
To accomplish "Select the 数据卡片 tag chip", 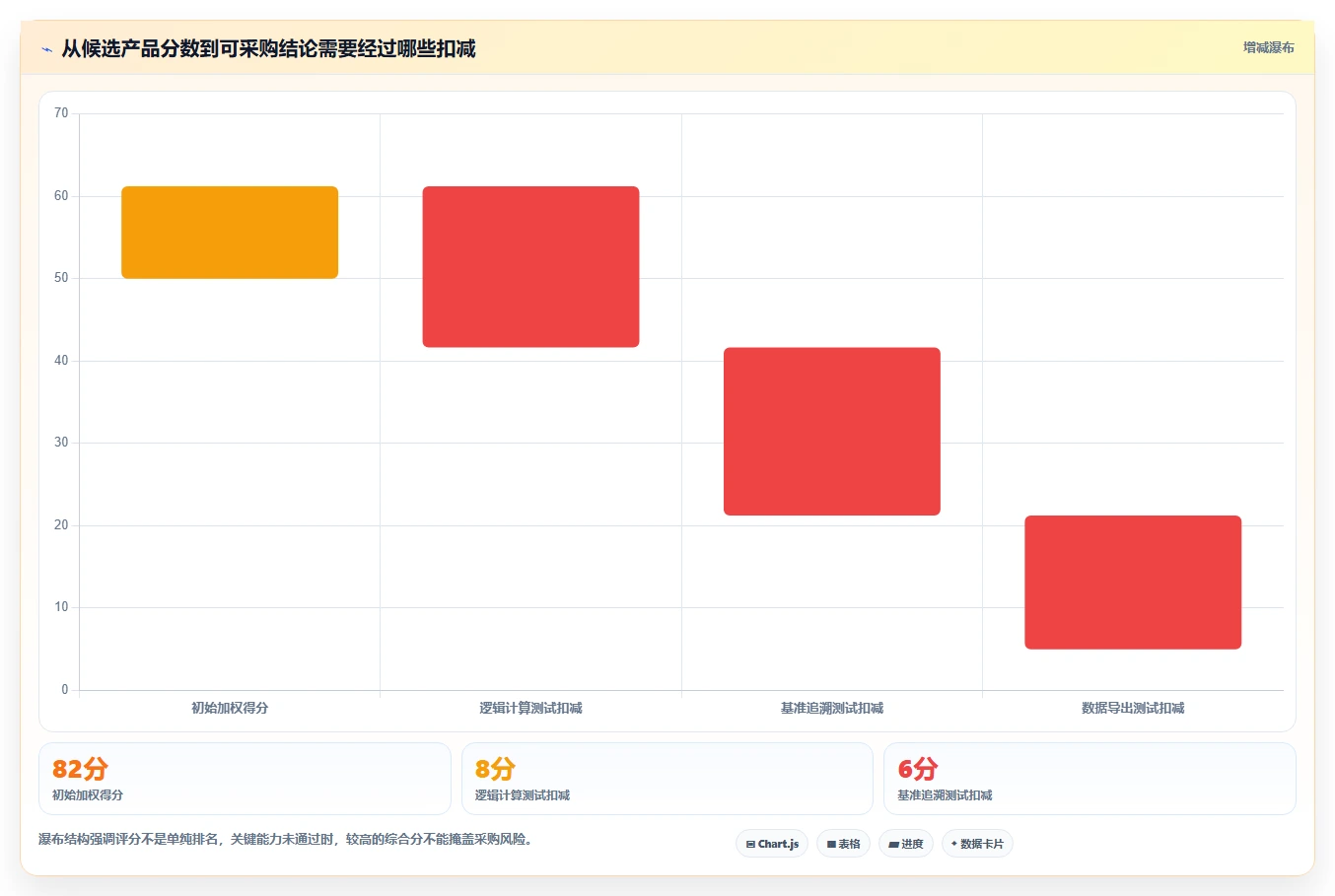I will click(977, 844).
